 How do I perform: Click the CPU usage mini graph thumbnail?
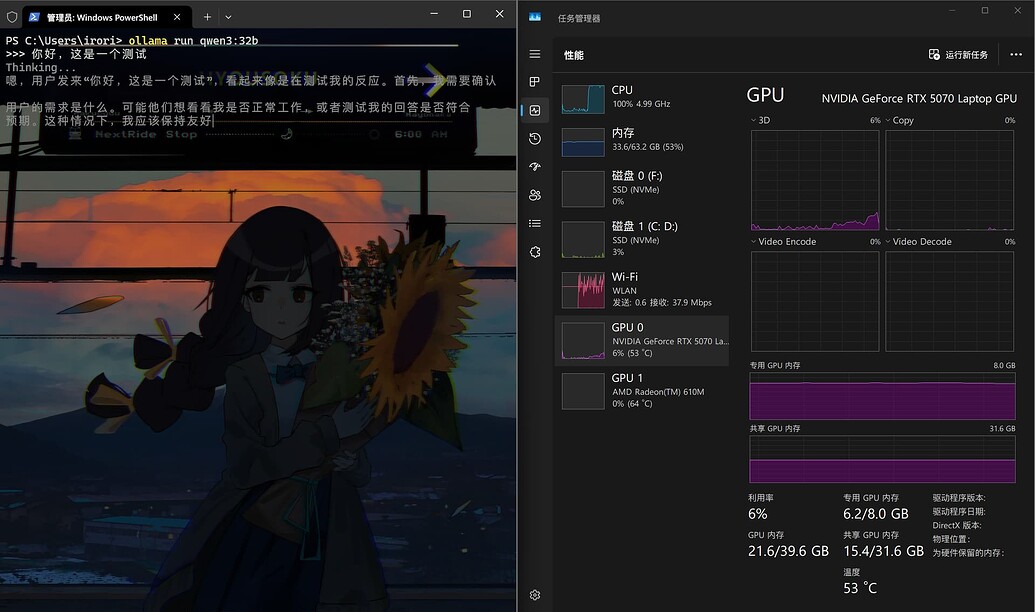pyautogui.click(x=583, y=99)
